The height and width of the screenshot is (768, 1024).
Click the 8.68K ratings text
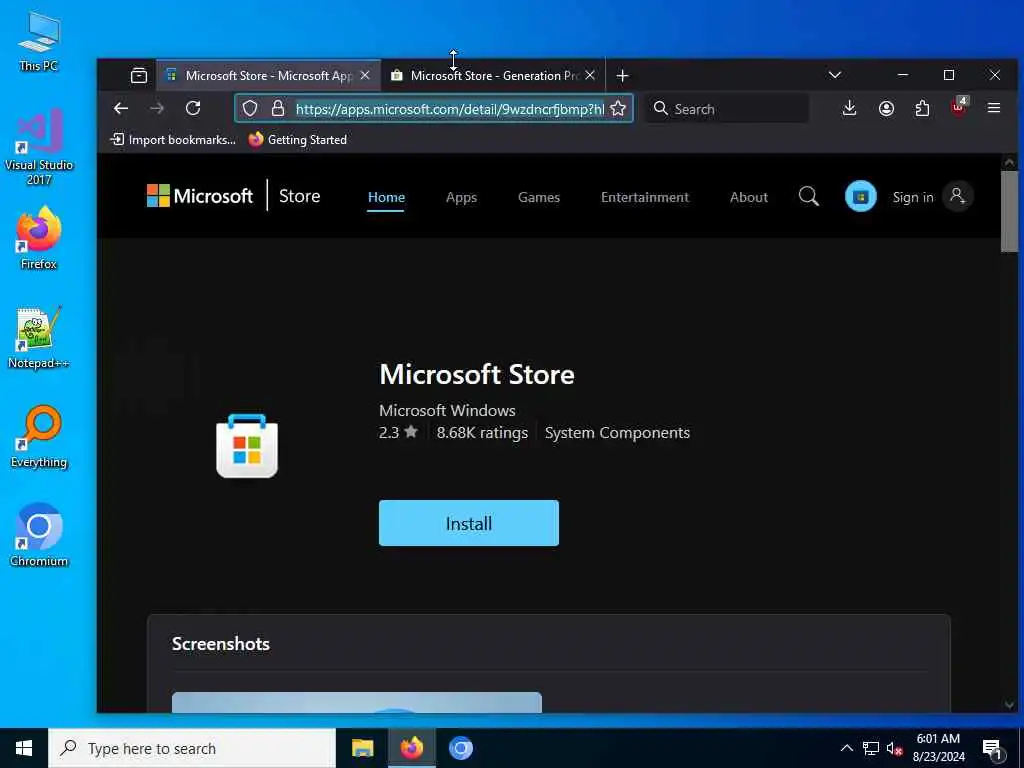click(x=482, y=433)
